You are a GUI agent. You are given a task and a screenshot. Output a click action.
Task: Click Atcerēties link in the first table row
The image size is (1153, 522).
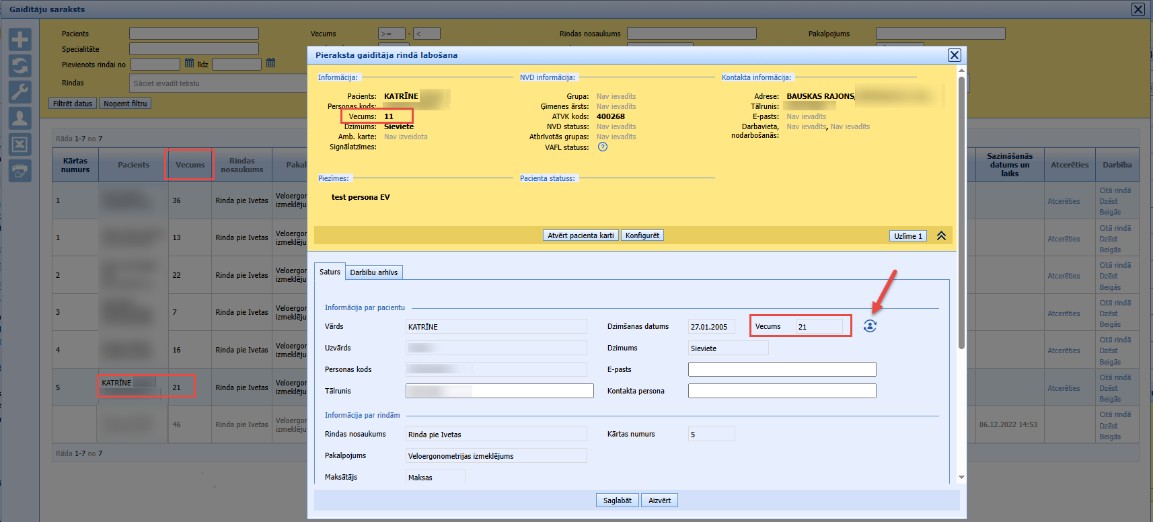pyautogui.click(x=1064, y=201)
